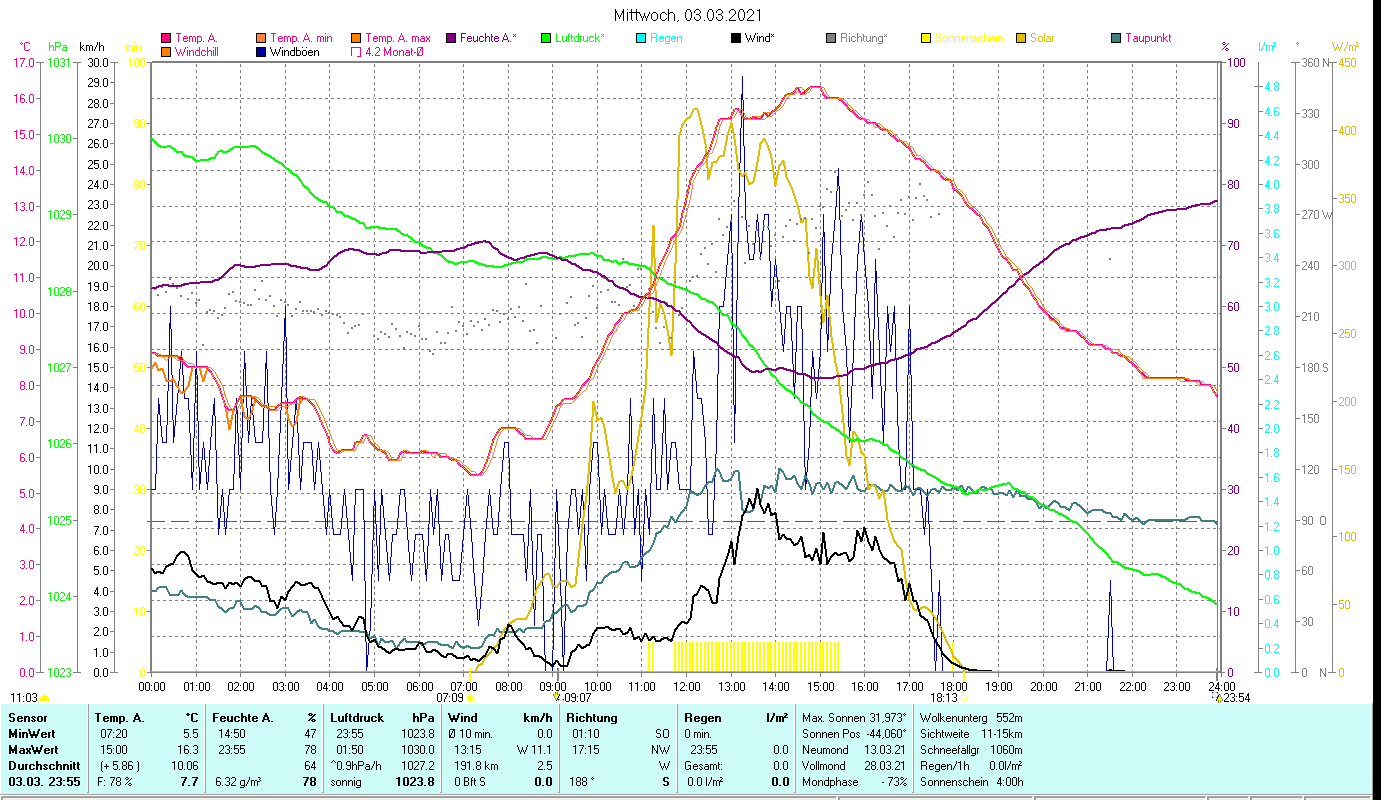Click the dark blue Windböen legend swatch
The width and height of the screenshot is (1381, 800).
click(x=262, y=51)
